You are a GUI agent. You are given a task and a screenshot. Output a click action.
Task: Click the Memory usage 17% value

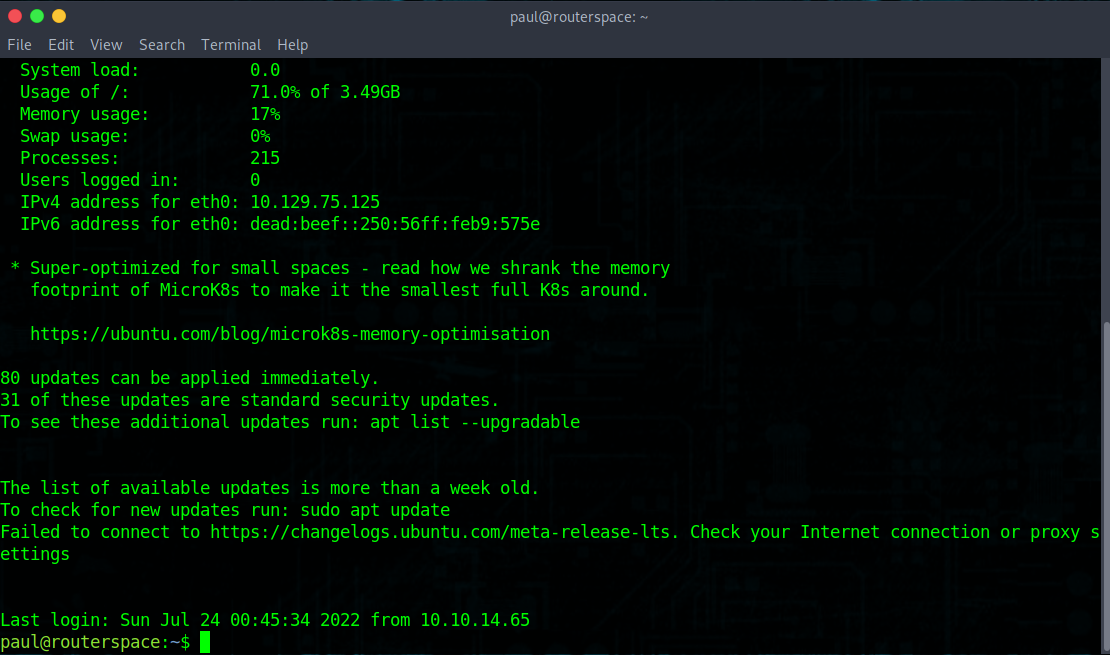(265, 113)
